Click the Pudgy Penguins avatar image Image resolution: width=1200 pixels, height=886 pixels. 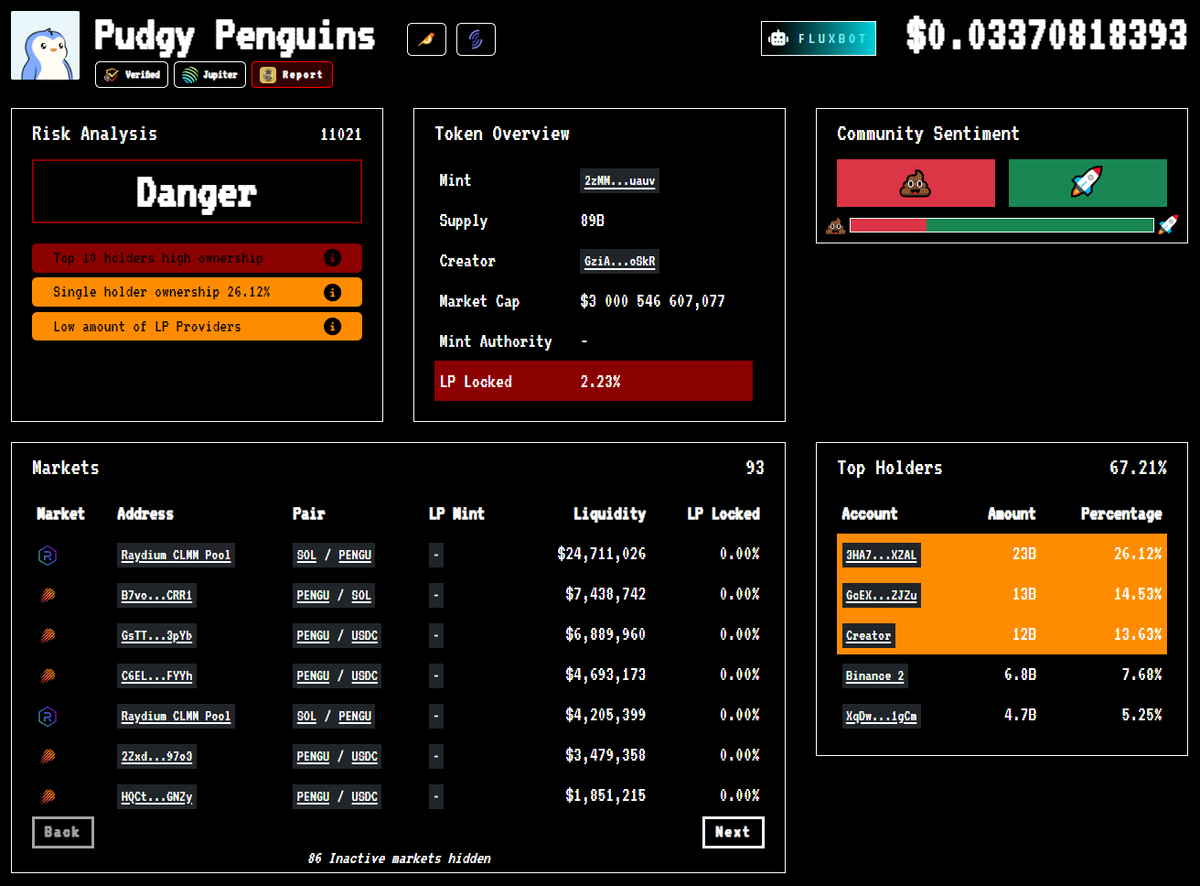46,46
